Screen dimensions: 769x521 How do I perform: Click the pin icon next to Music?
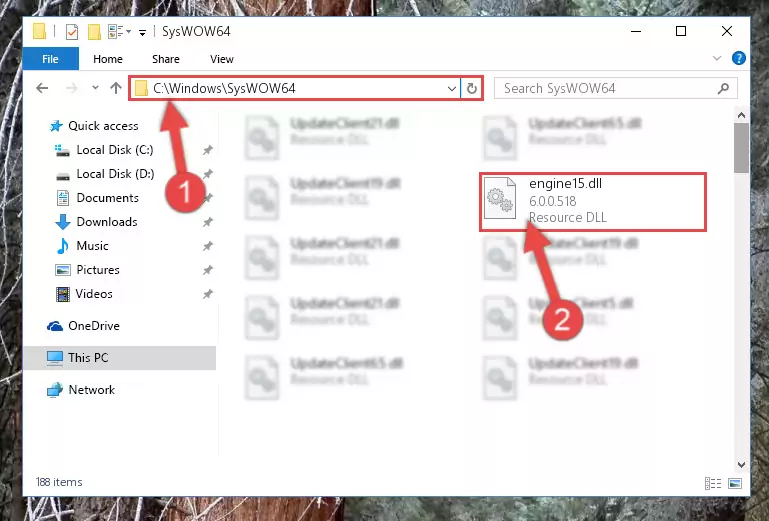tap(208, 246)
